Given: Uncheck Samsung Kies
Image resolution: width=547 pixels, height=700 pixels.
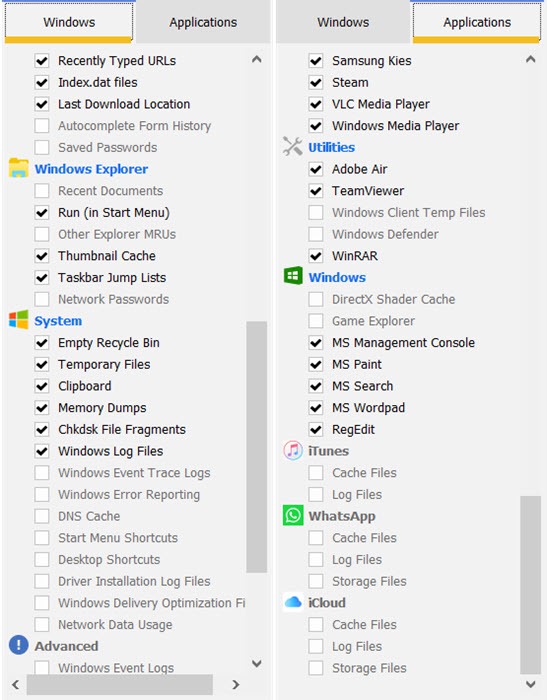Looking at the screenshot, I should tap(316, 60).
